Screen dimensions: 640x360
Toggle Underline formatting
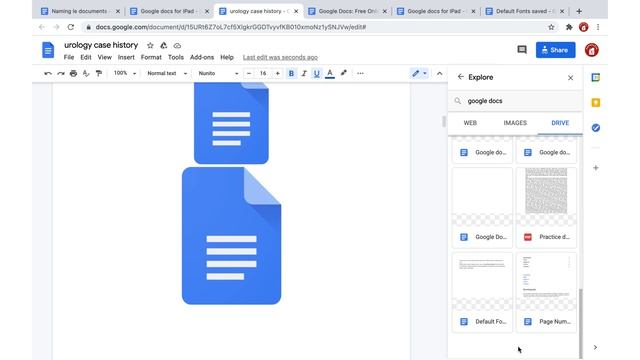tap(316, 73)
